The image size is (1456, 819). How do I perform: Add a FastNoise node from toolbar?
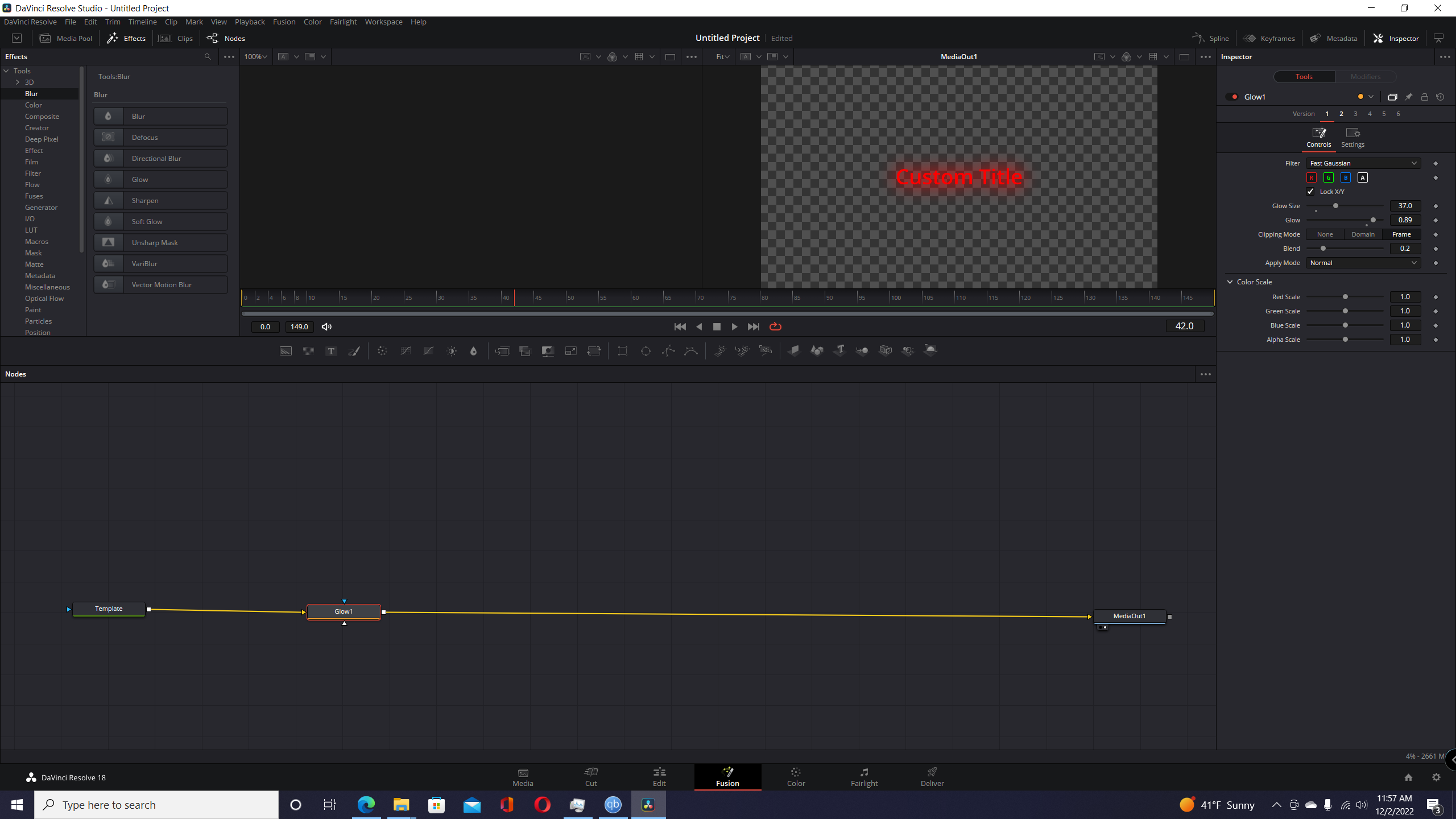coord(308,351)
